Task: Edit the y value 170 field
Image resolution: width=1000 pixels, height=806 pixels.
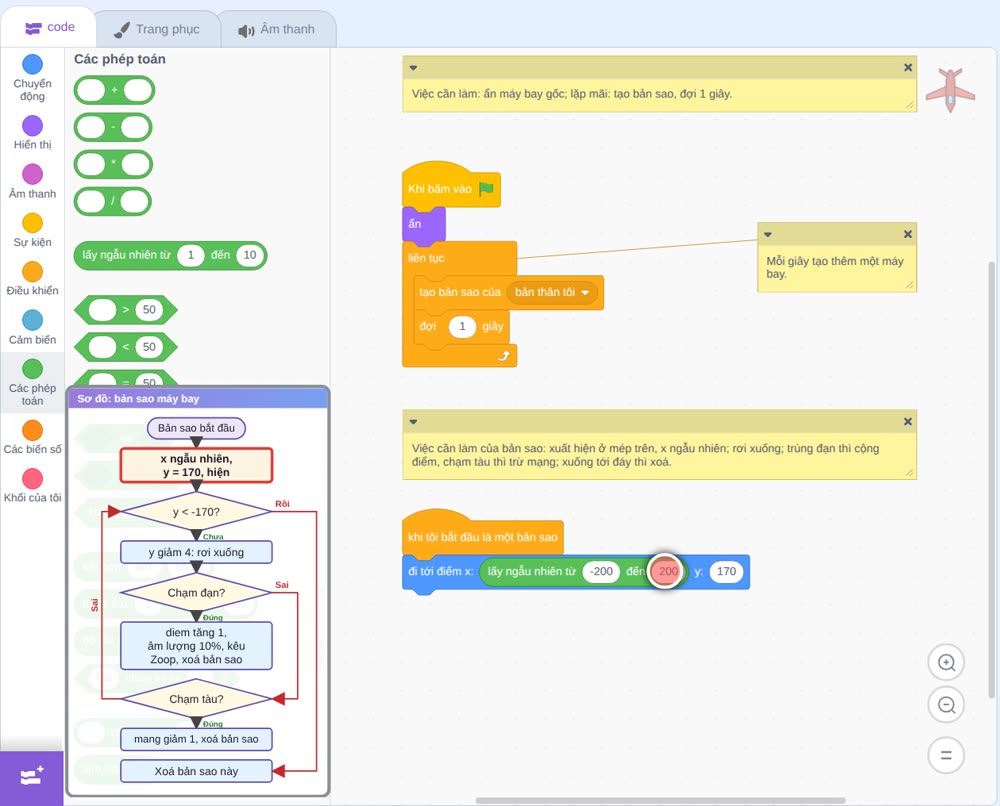Action: 726,571
